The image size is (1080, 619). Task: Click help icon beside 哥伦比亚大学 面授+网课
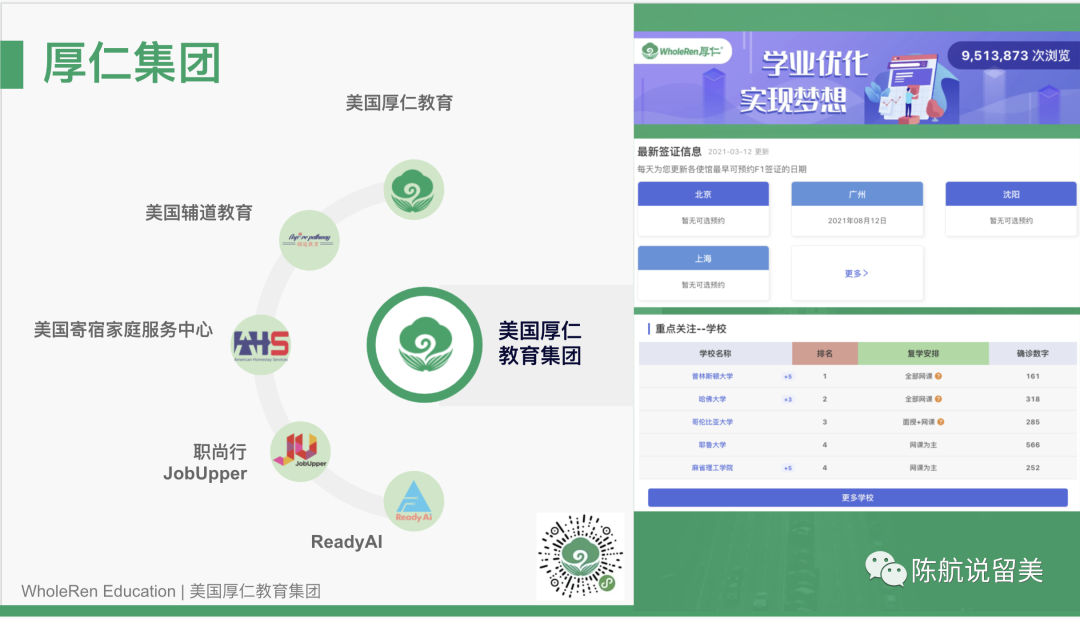click(x=941, y=422)
